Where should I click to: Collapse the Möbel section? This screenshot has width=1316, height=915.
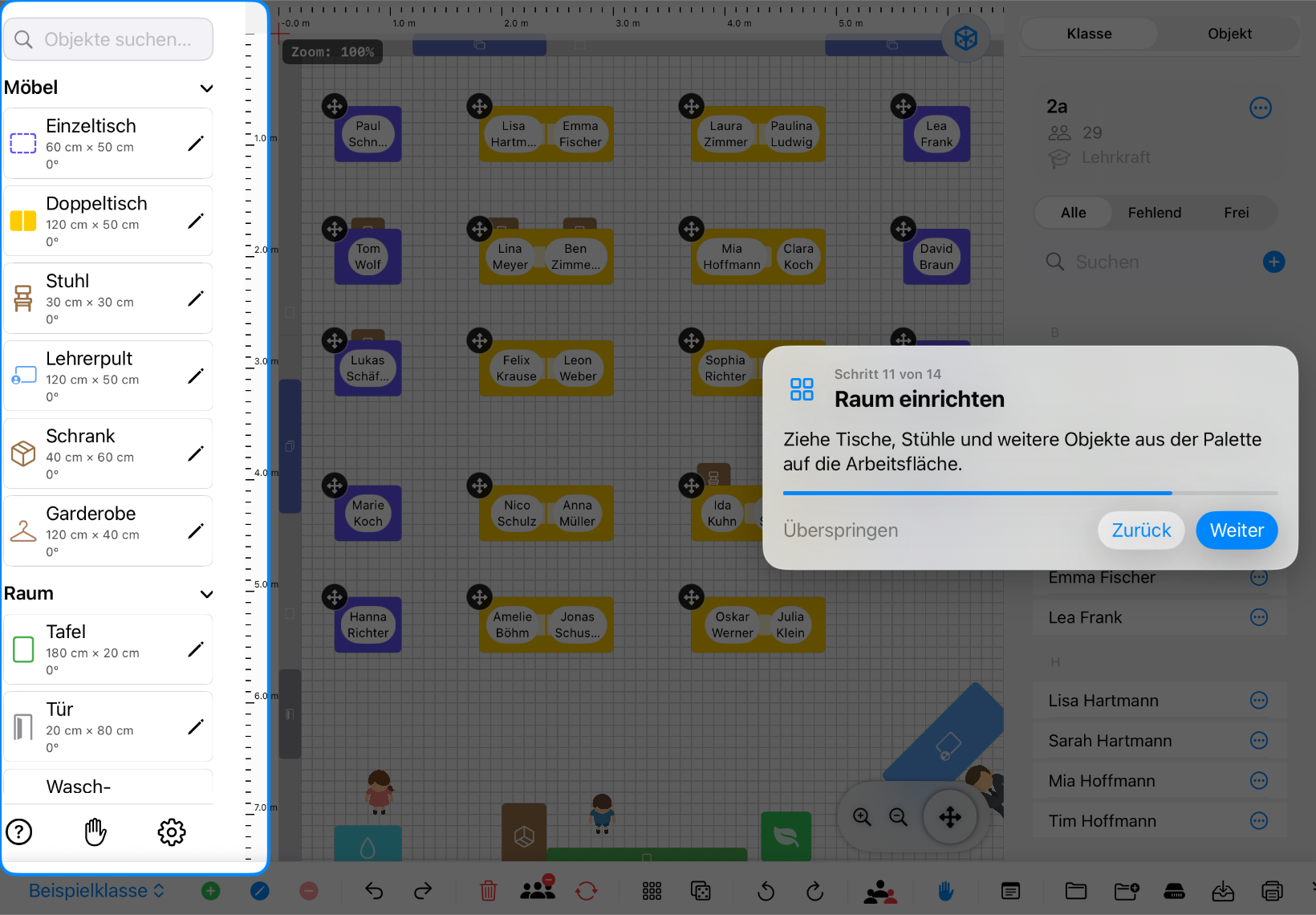coord(206,88)
